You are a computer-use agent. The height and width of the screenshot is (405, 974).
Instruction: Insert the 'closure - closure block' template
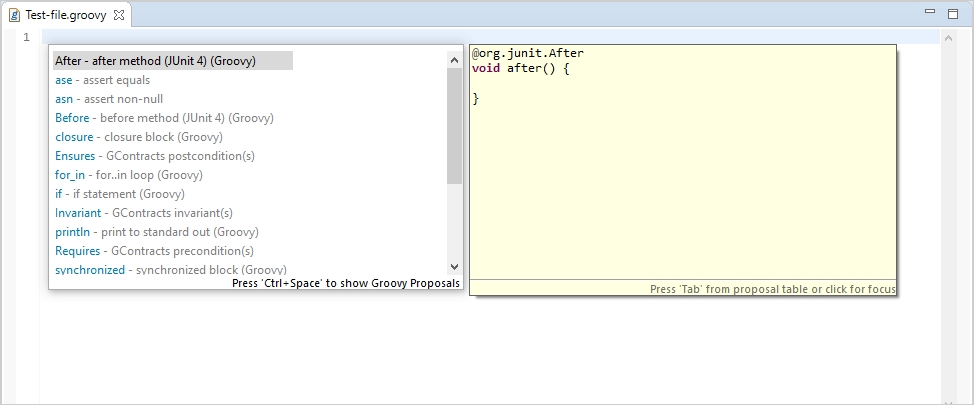pyautogui.click(x=138, y=137)
